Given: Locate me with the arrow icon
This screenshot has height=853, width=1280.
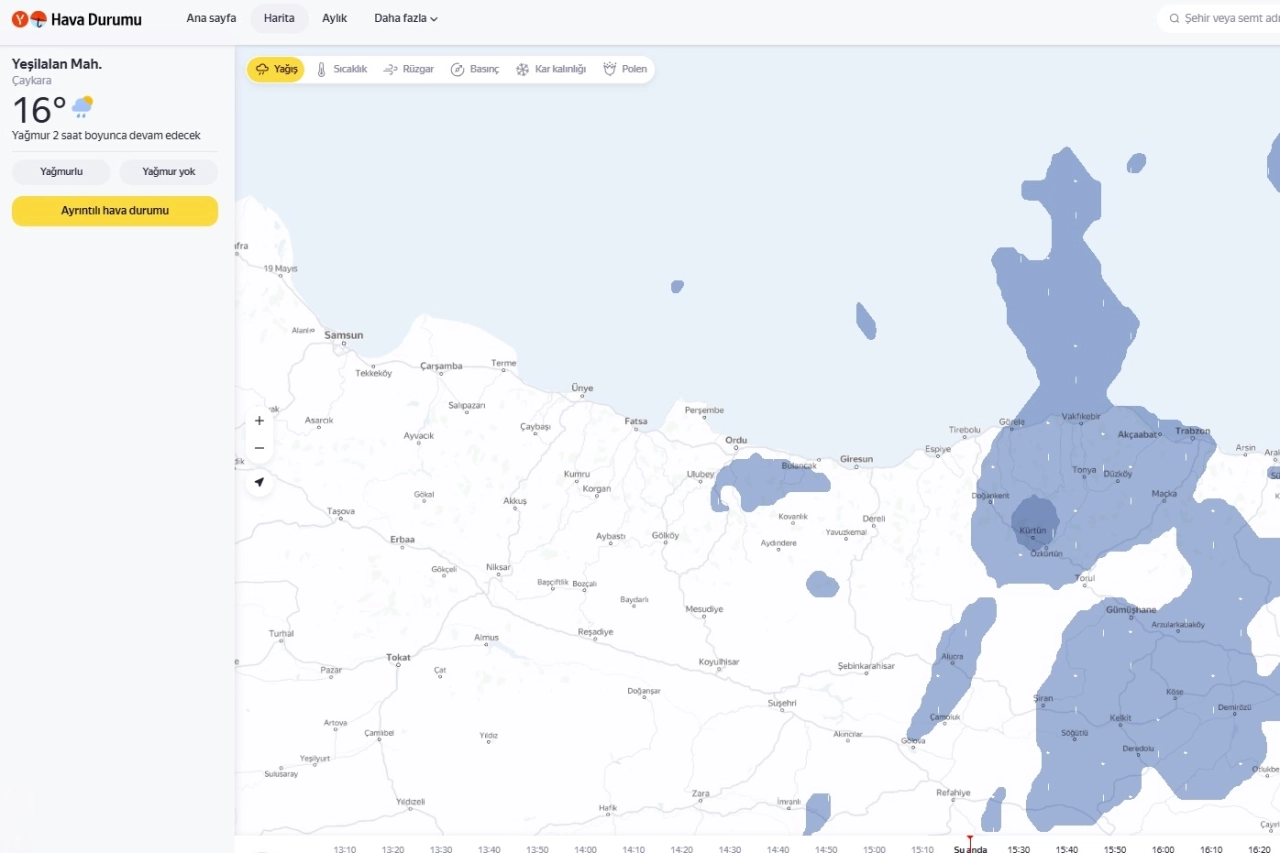Looking at the screenshot, I should 259,482.
